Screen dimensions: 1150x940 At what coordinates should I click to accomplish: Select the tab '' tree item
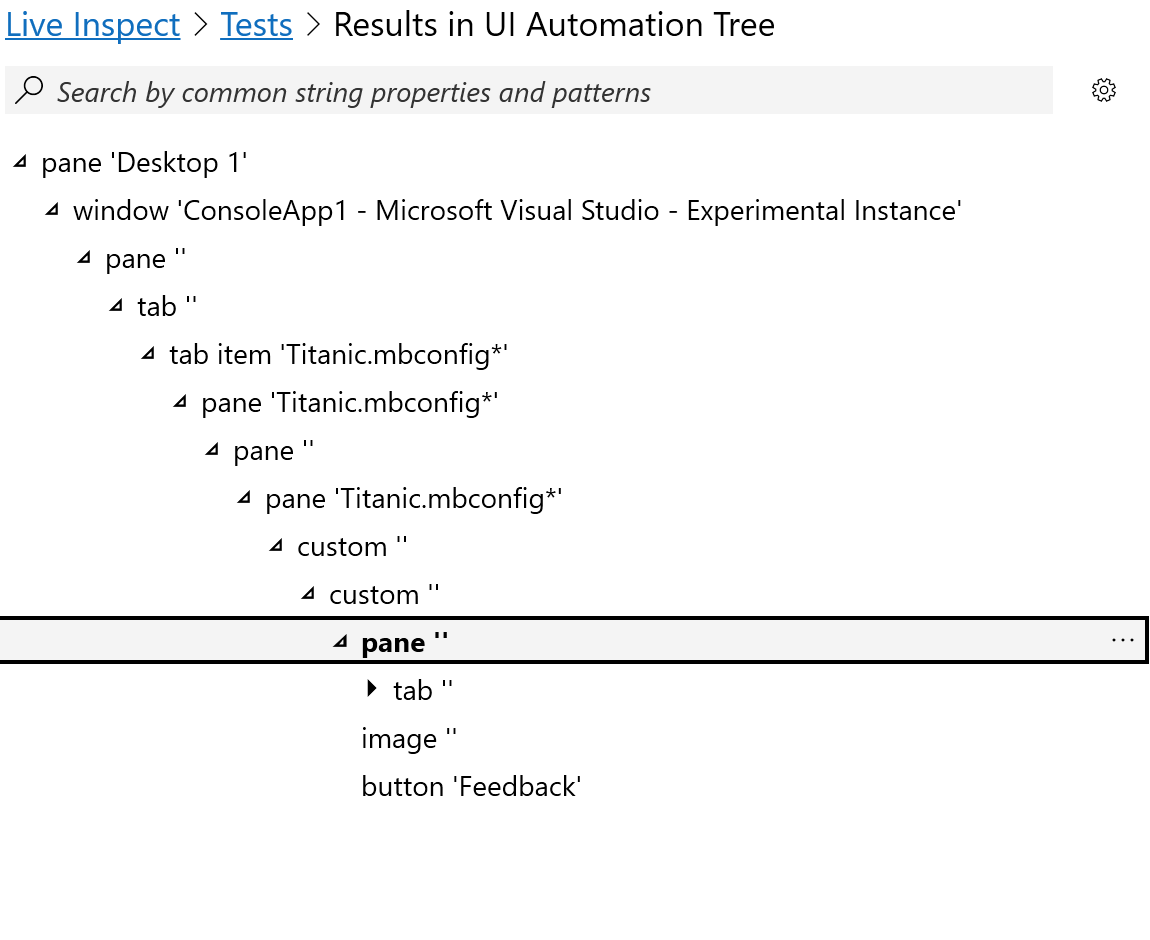coord(166,306)
